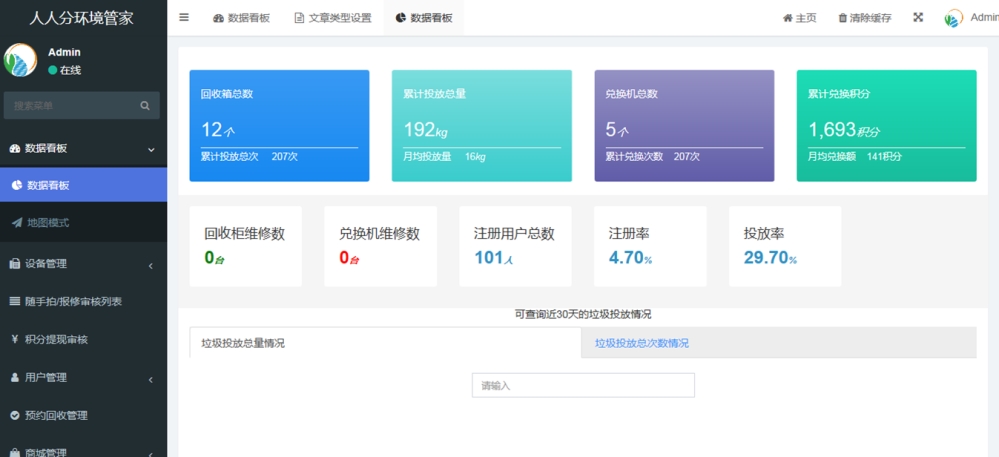Click the 投放率 value 29.70%
This screenshot has width=999, height=457.
tap(770, 258)
